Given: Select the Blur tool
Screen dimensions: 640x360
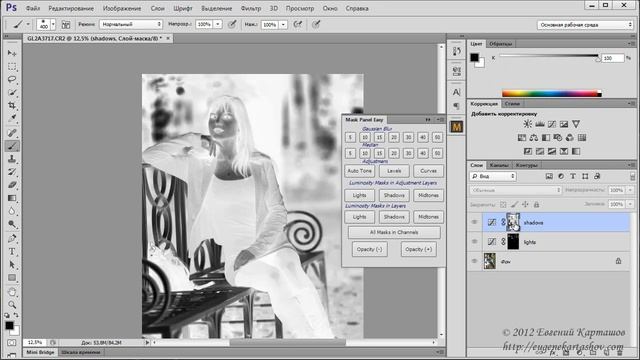Looking at the screenshot, I should 12,211.
